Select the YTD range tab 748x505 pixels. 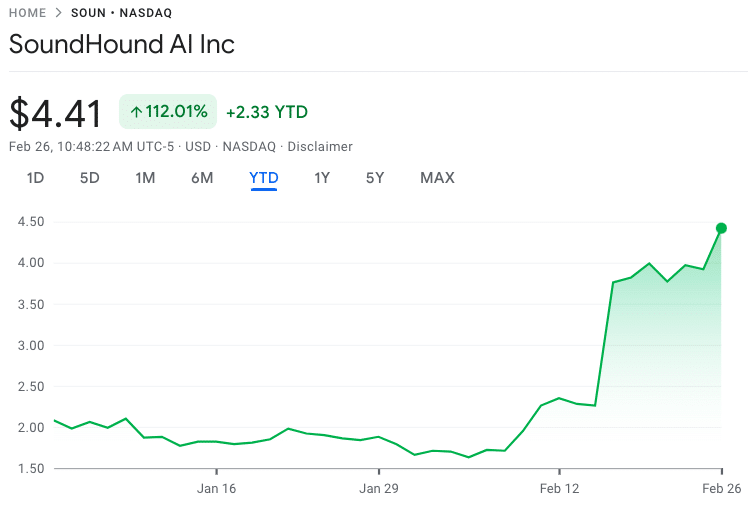pos(264,178)
